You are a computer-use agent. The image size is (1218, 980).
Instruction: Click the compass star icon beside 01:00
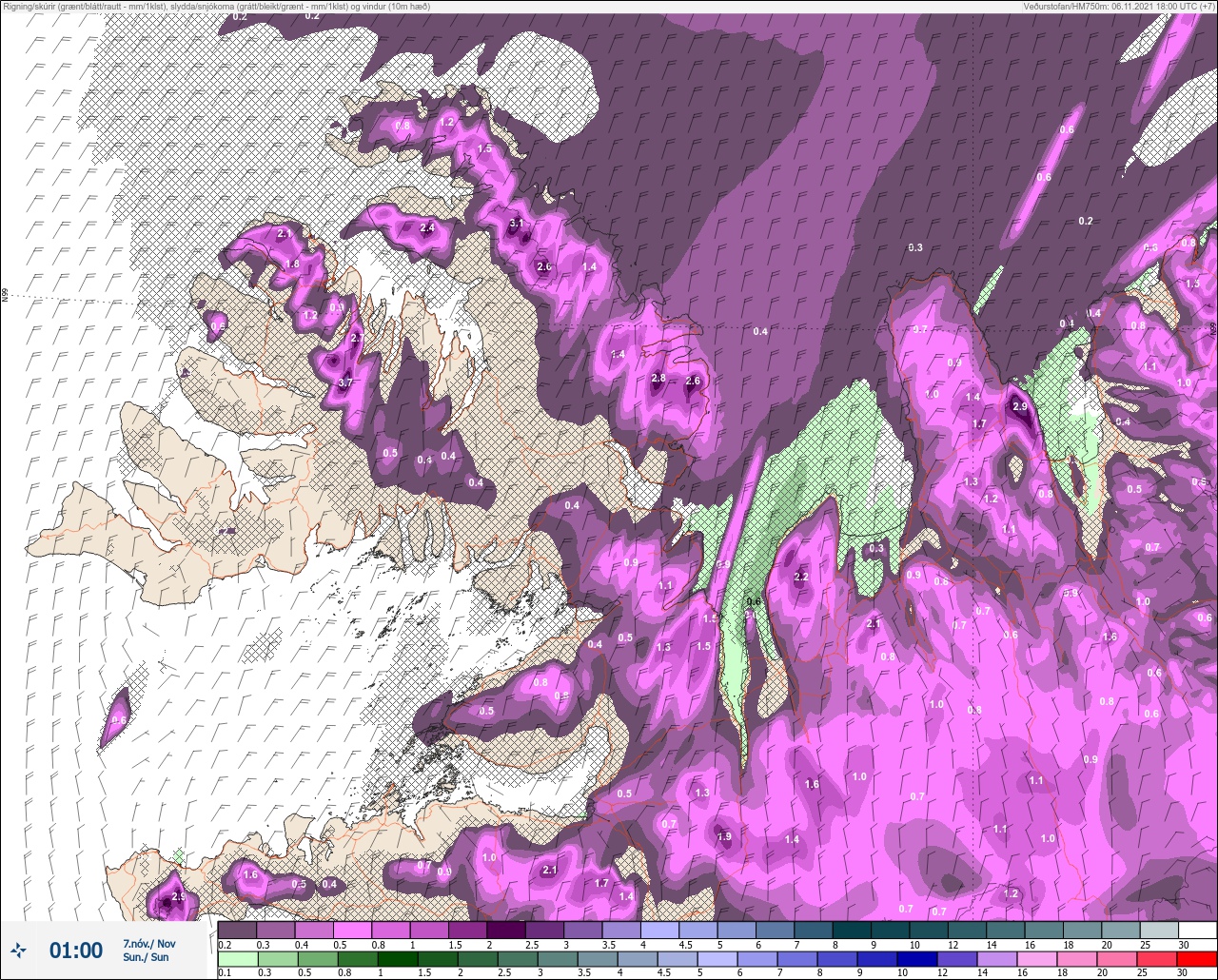click(x=18, y=950)
